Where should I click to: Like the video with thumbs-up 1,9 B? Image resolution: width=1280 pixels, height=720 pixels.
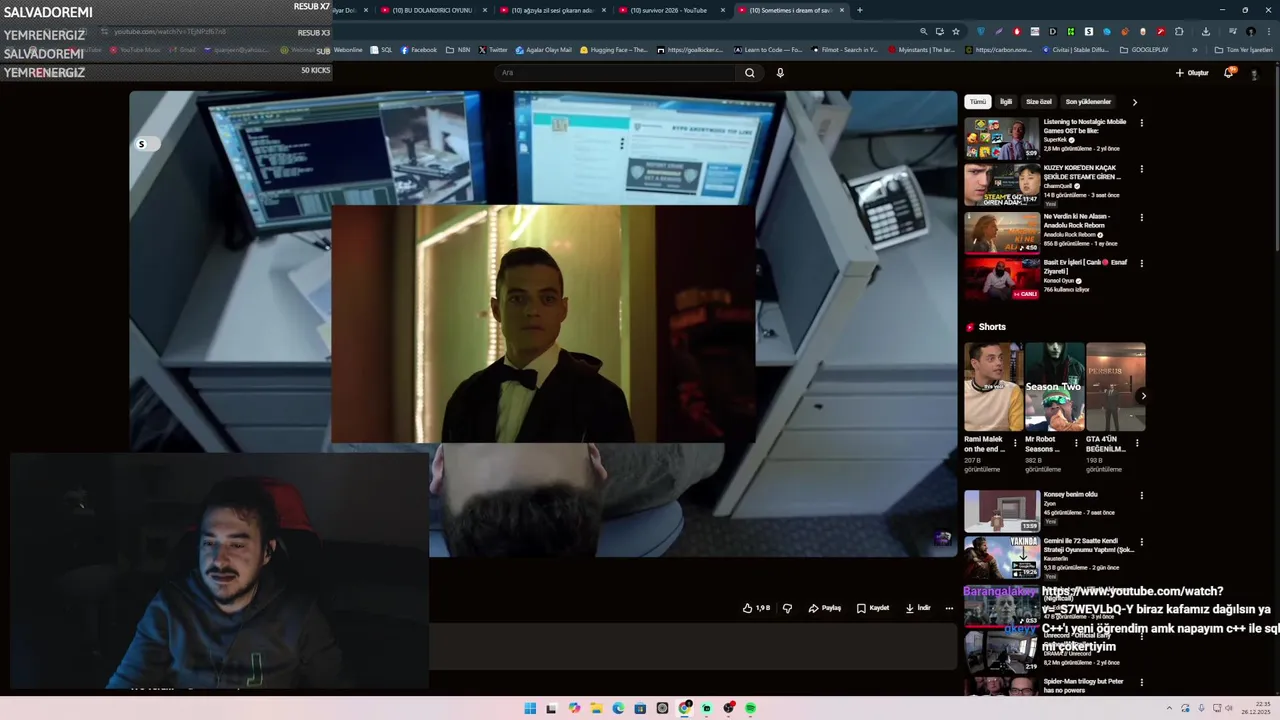(x=756, y=608)
